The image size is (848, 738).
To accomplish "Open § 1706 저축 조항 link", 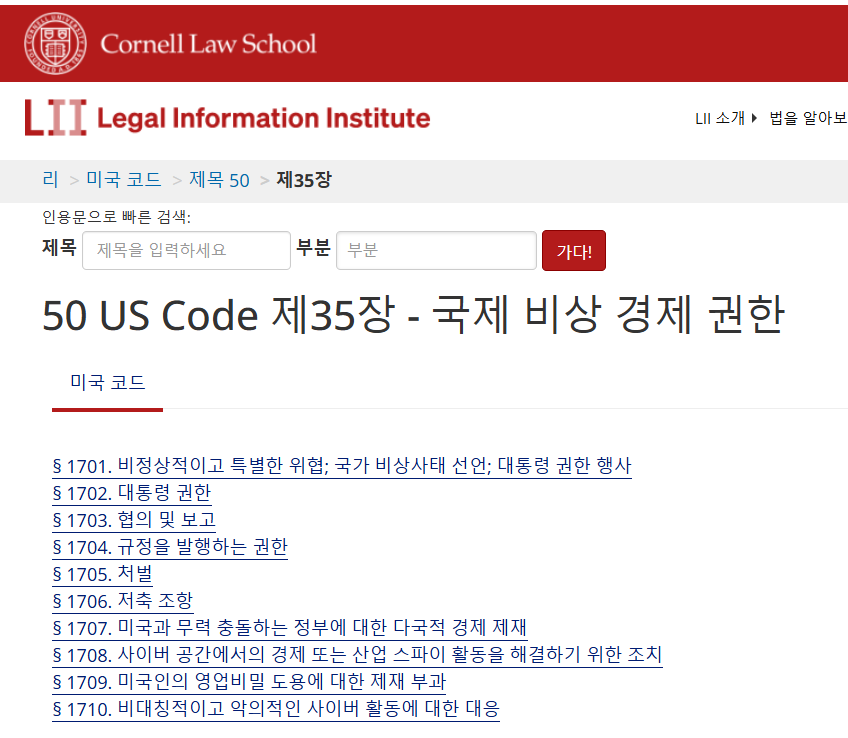I will pos(123,601).
